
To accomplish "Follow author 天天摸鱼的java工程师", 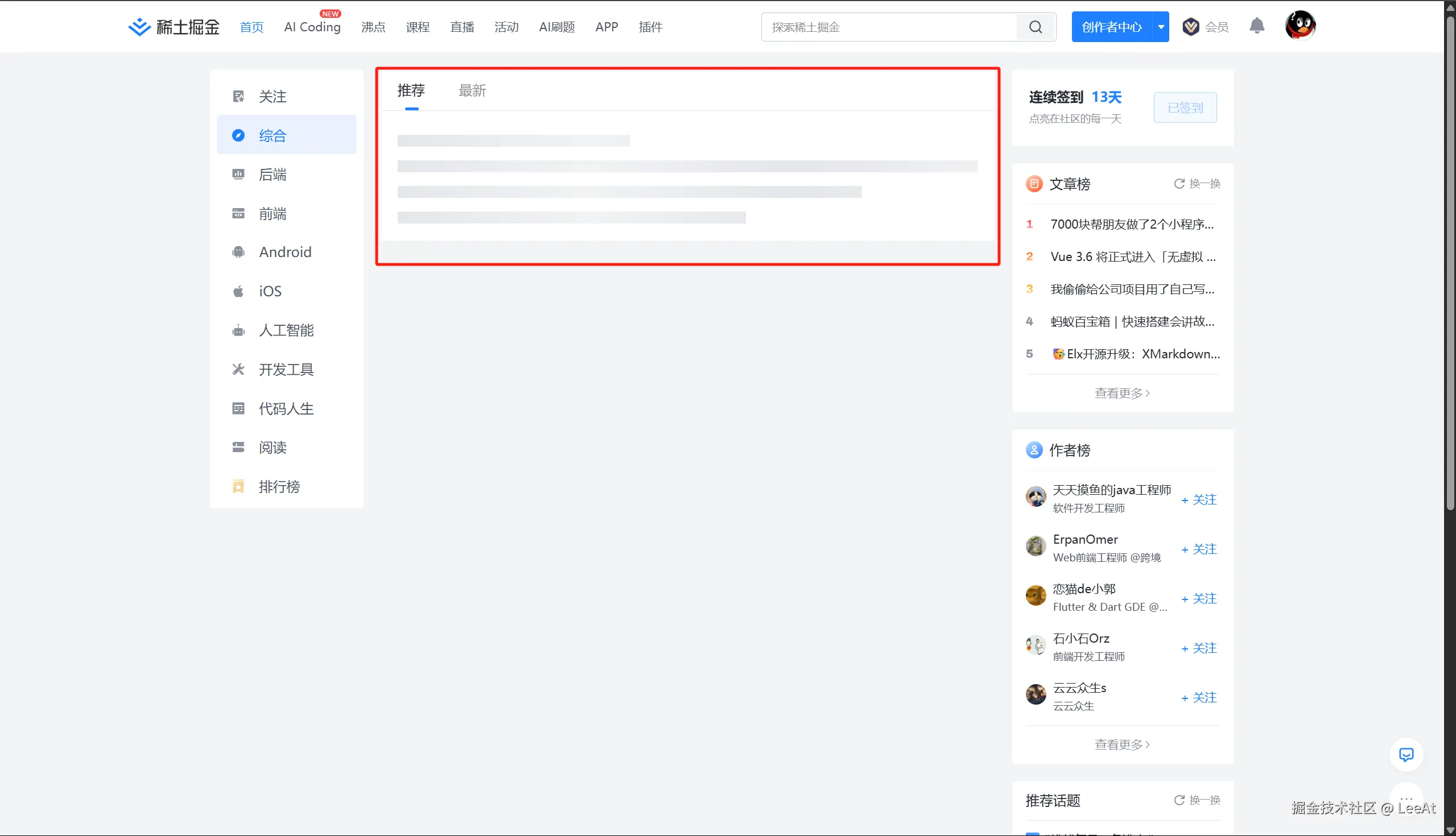I will point(1199,499).
